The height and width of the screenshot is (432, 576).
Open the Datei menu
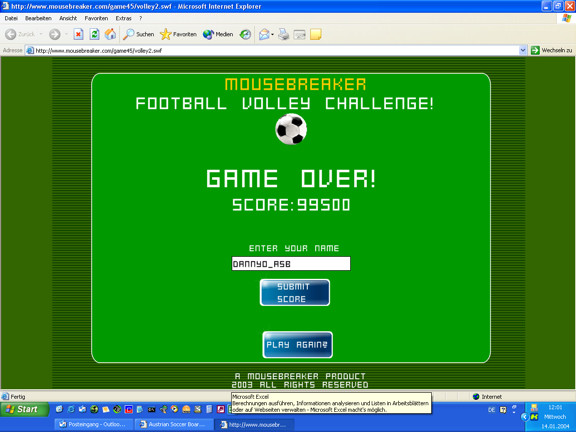coord(11,18)
